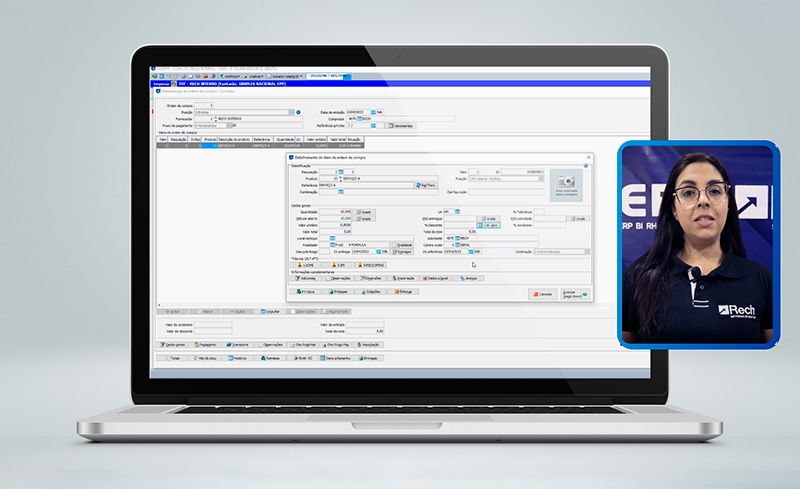Image resolution: width=800 pixels, height=489 pixels.
Task: Open the 2-IPI tax button
Action: [x=339, y=265]
